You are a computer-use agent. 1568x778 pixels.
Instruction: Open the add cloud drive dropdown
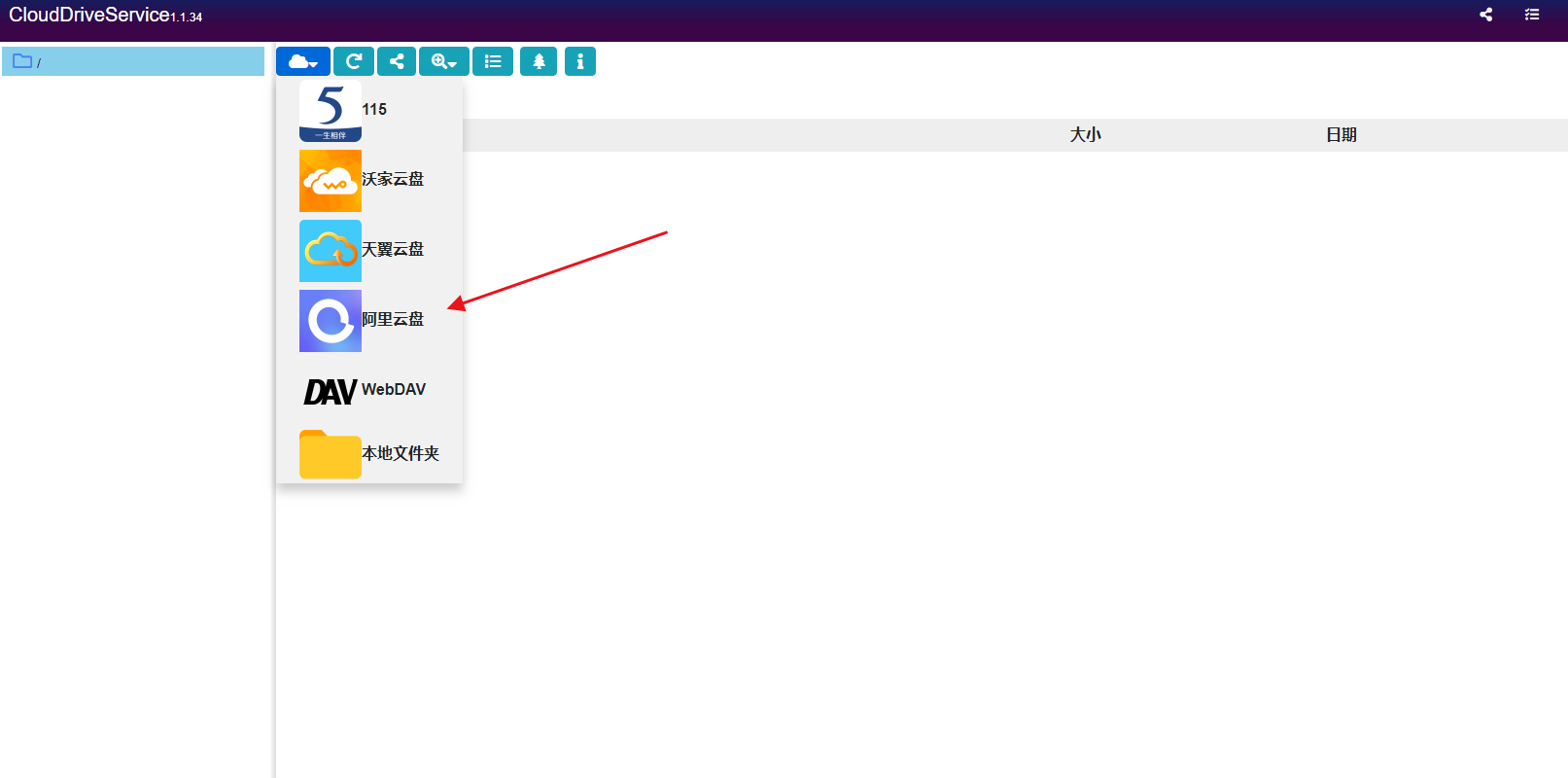pos(303,61)
